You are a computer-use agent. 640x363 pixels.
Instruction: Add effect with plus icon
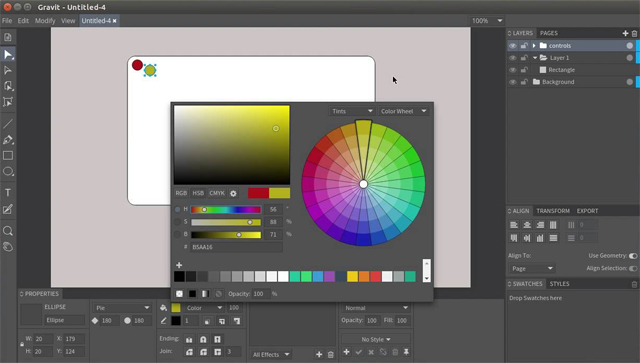(319, 354)
